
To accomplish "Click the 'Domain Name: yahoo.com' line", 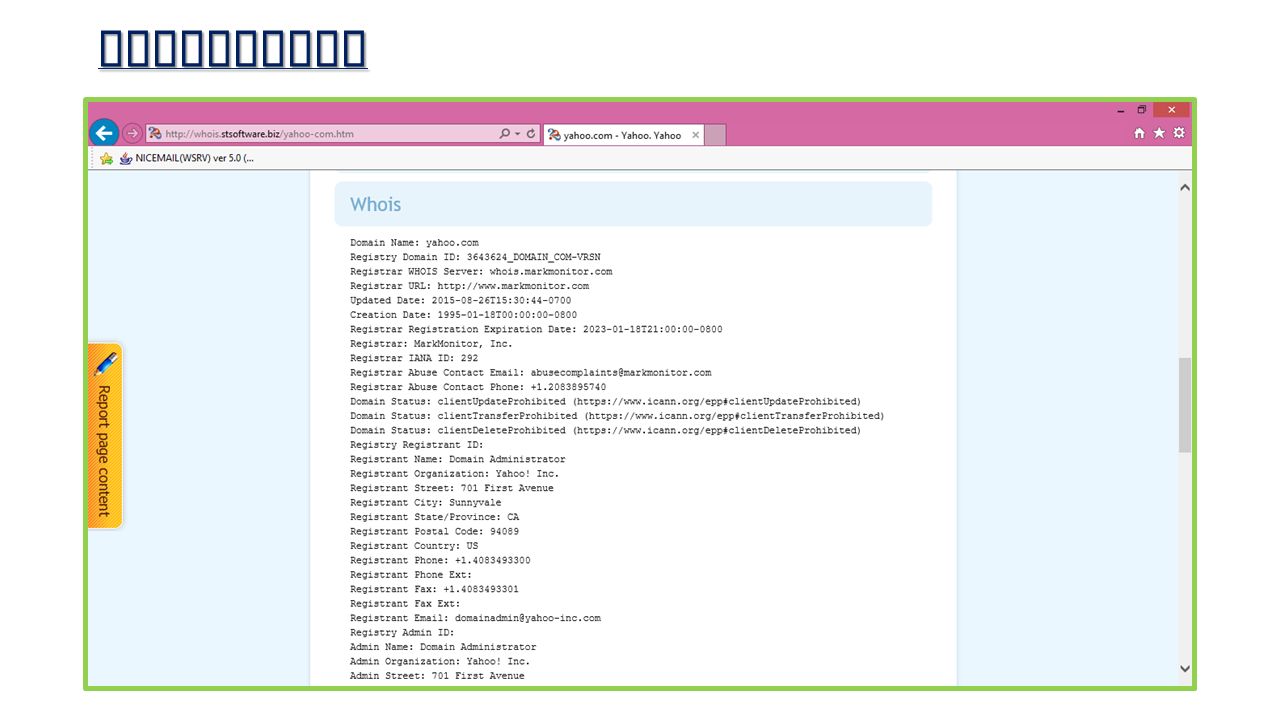I will (414, 243).
